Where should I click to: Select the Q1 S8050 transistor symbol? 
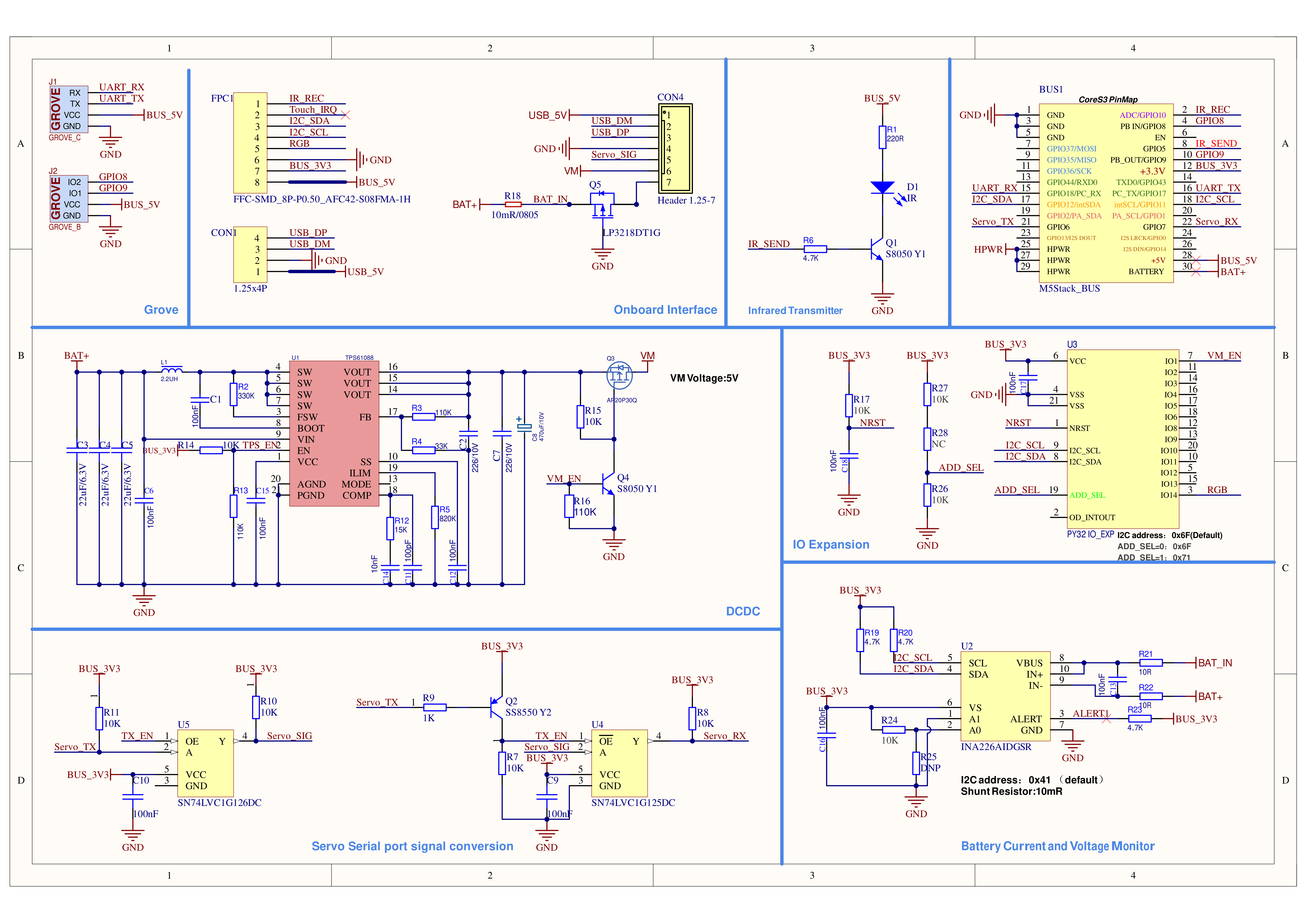877,249
